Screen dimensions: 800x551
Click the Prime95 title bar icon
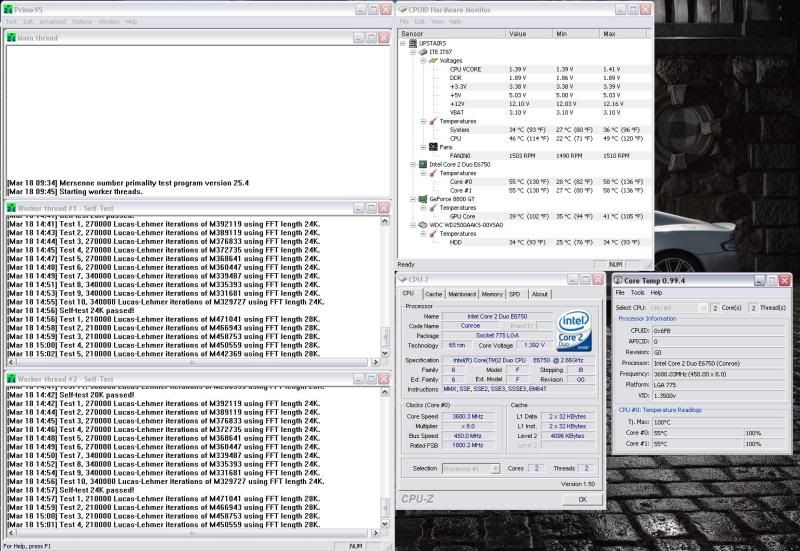pyautogui.click(x=8, y=9)
